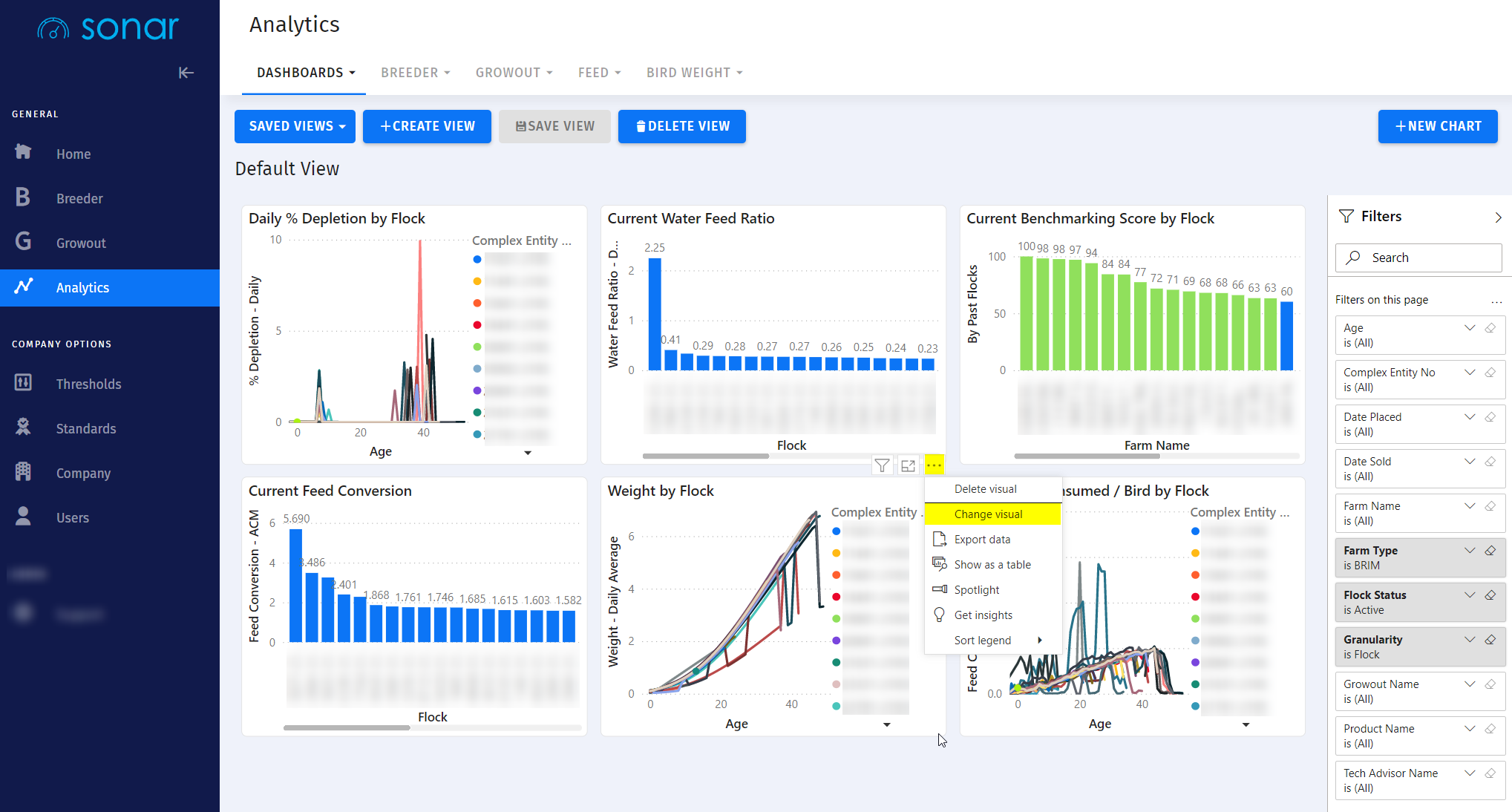Clear the Farm Name filter with the eraser
This screenshot has width=1512, height=812.
tap(1490, 506)
